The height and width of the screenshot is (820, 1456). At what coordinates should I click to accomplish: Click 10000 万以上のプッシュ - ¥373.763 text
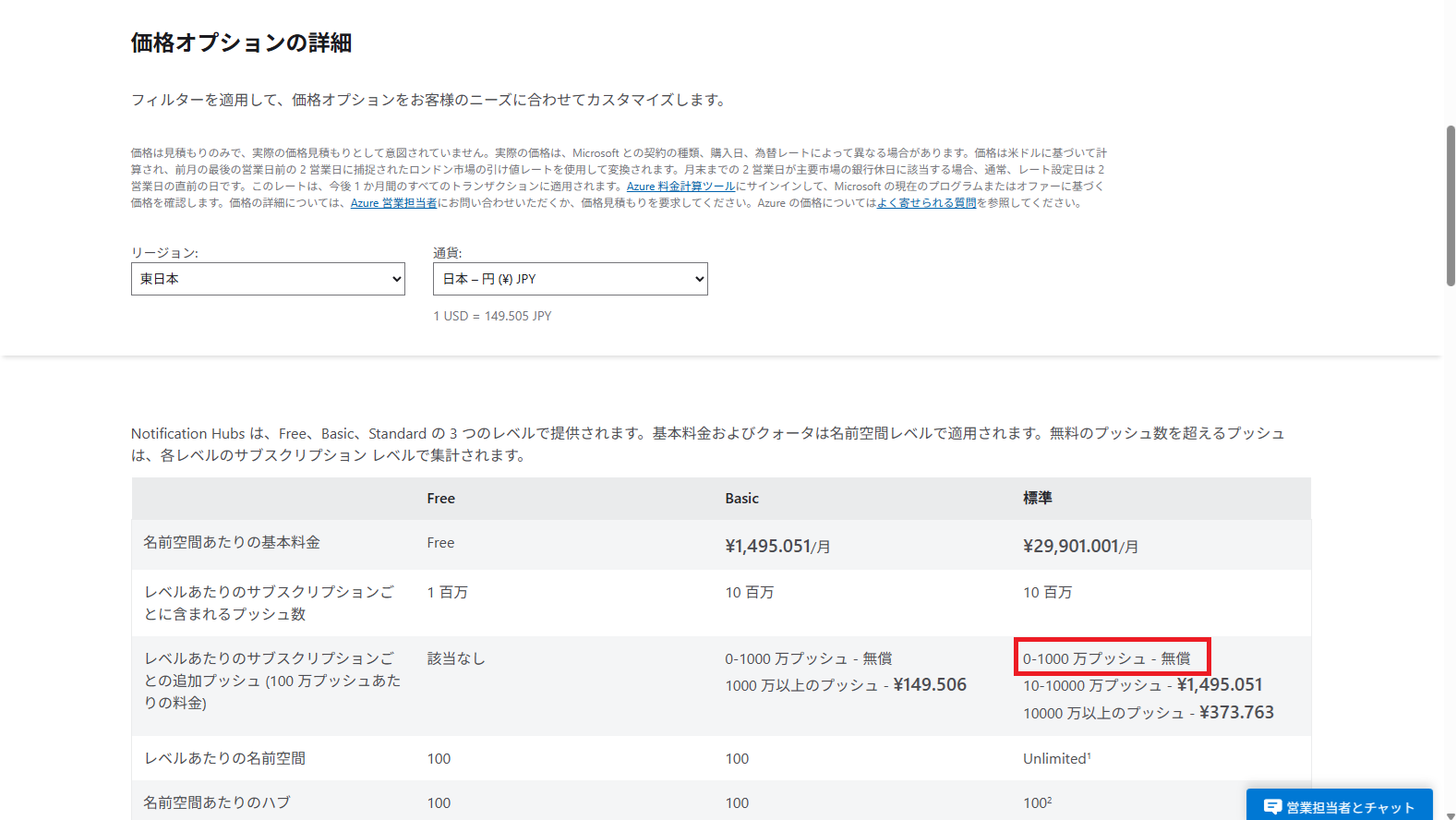[1149, 713]
